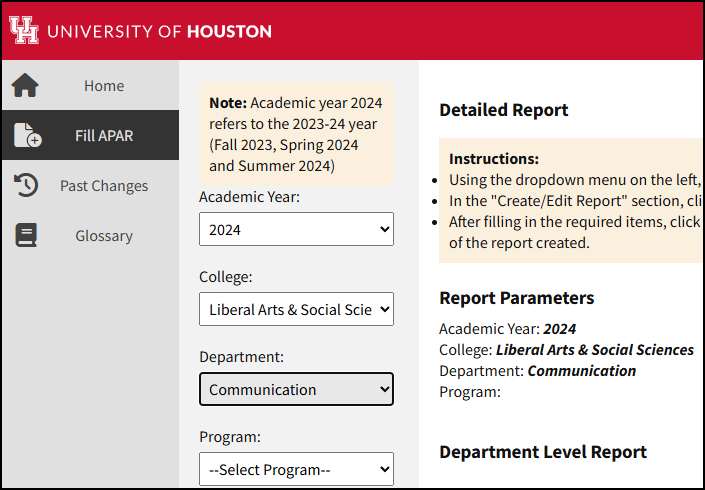The width and height of the screenshot is (705, 490).
Task: Go to Home in the sidebar
Action: point(103,86)
